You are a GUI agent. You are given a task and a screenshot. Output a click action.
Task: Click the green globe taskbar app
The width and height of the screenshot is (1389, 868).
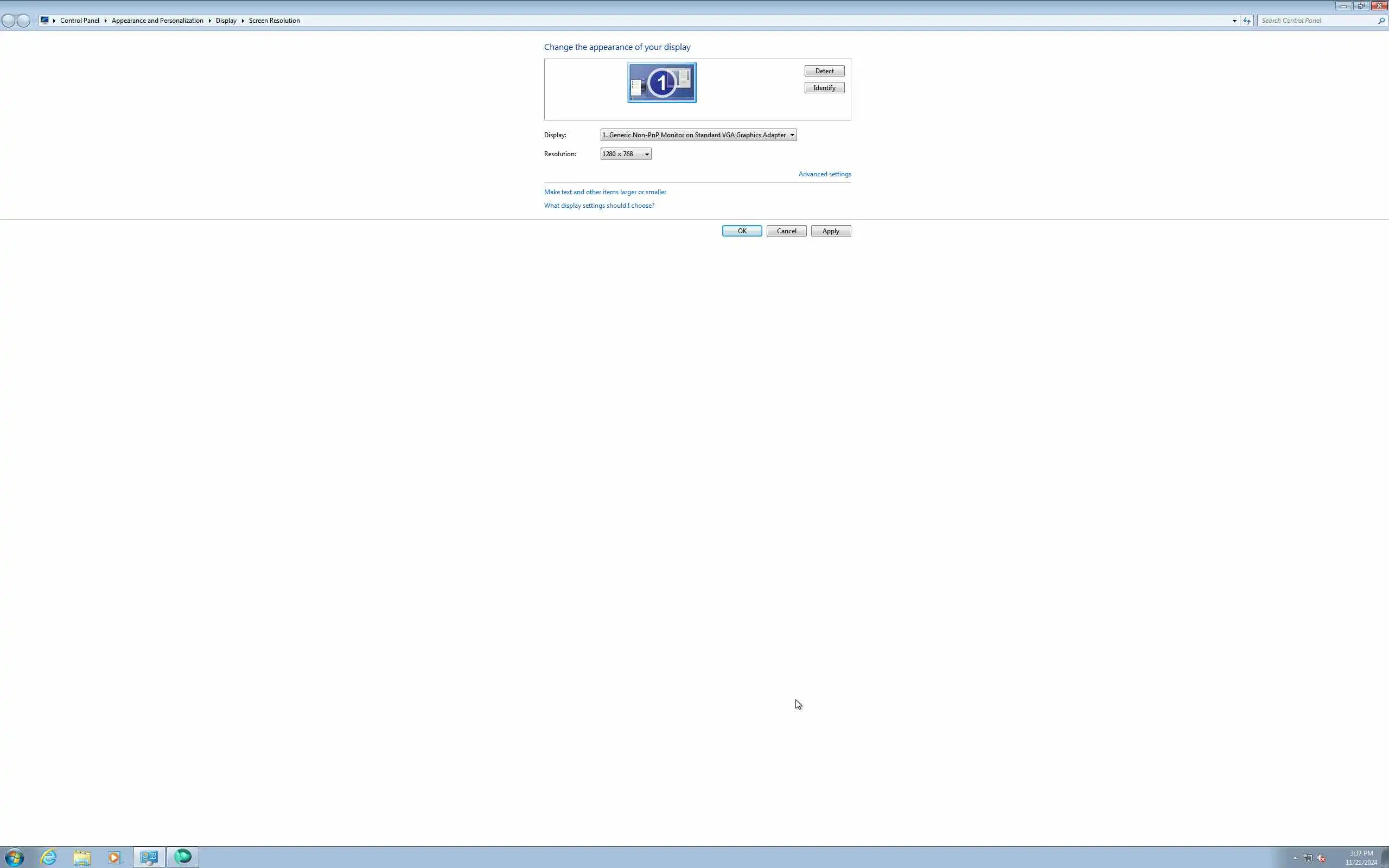click(x=182, y=857)
